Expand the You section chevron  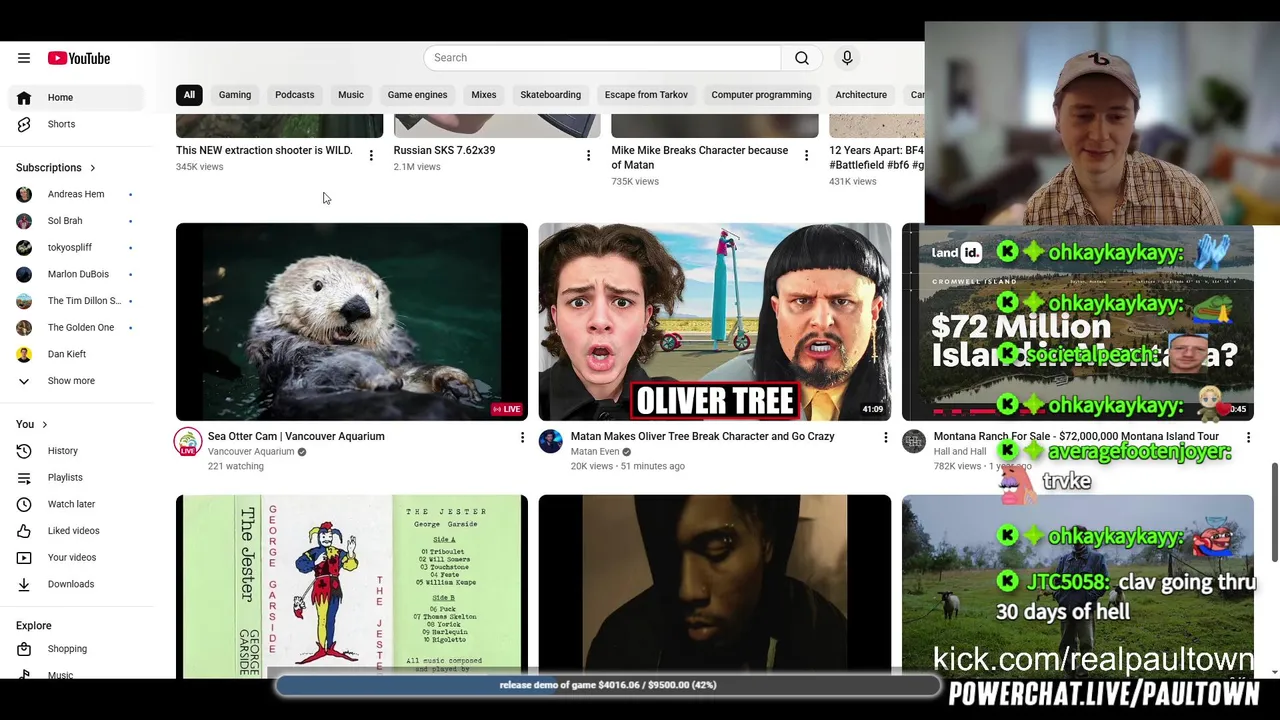click(44, 425)
